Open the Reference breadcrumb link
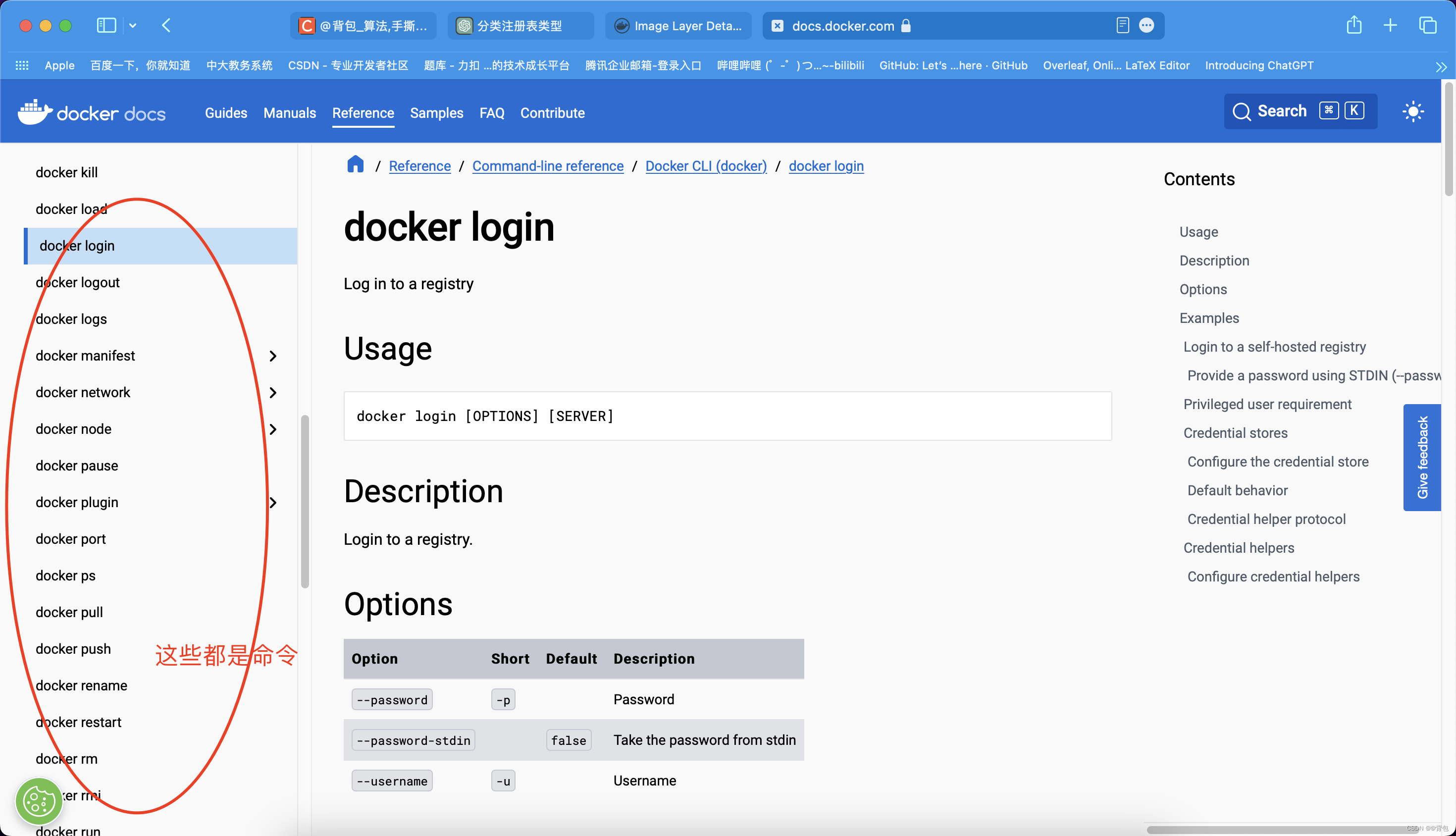This screenshot has width=1456, height=836. point(419,166)
